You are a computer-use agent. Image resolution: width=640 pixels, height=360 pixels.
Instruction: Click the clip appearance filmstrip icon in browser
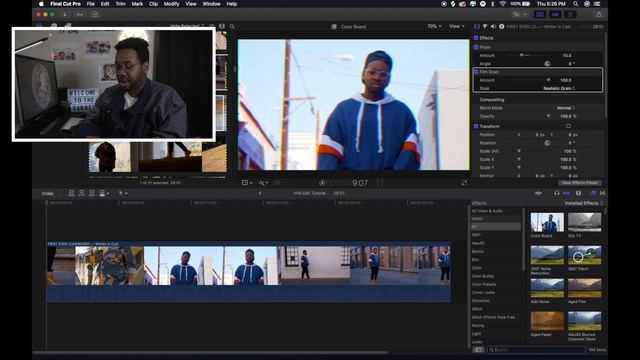pos(222,26)
